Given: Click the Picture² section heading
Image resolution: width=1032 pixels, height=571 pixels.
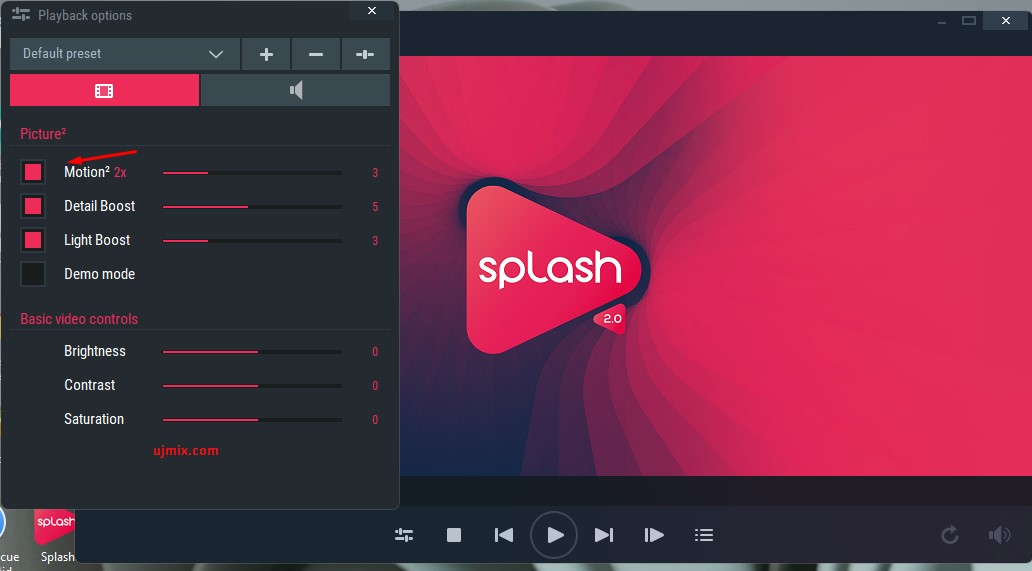Looking at the screenshot, I should 43,134.
